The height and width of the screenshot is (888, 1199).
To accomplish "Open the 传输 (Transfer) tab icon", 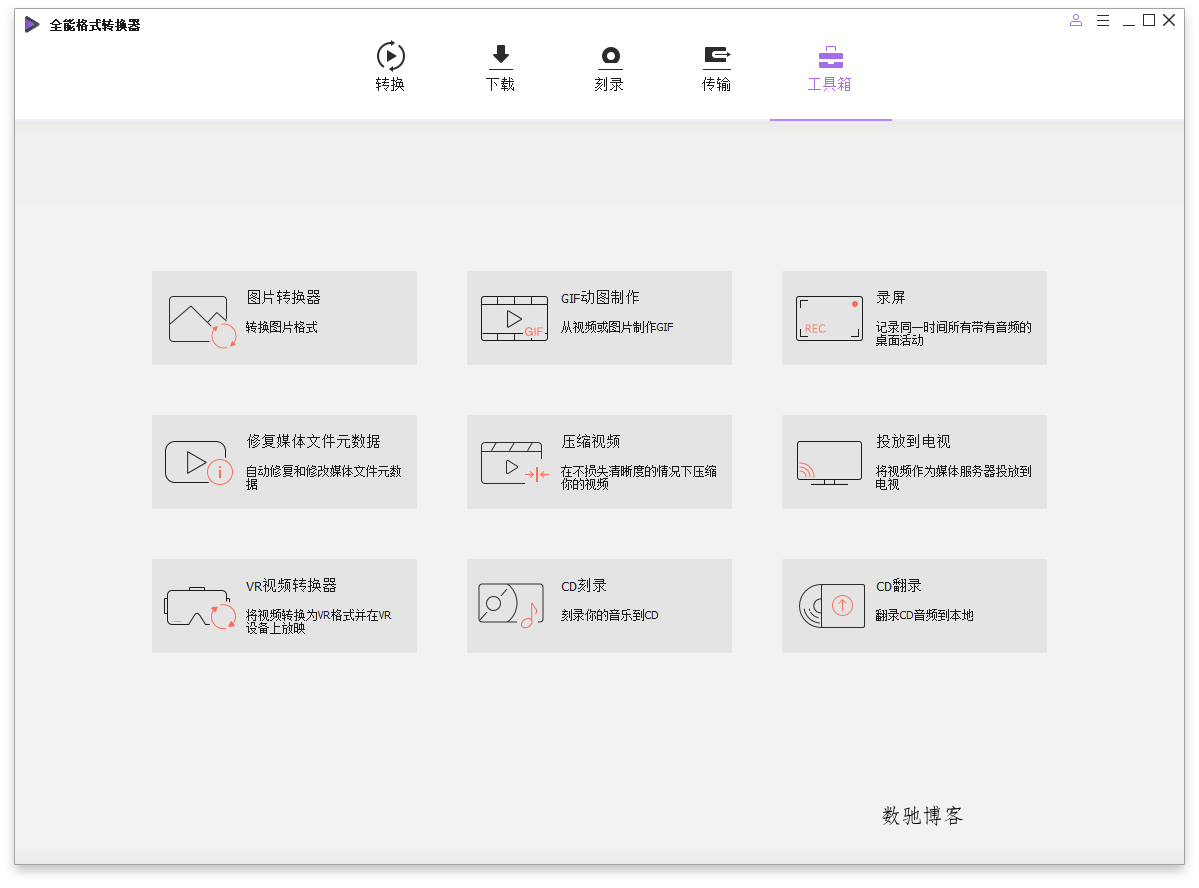I will [x=716, y=57].
